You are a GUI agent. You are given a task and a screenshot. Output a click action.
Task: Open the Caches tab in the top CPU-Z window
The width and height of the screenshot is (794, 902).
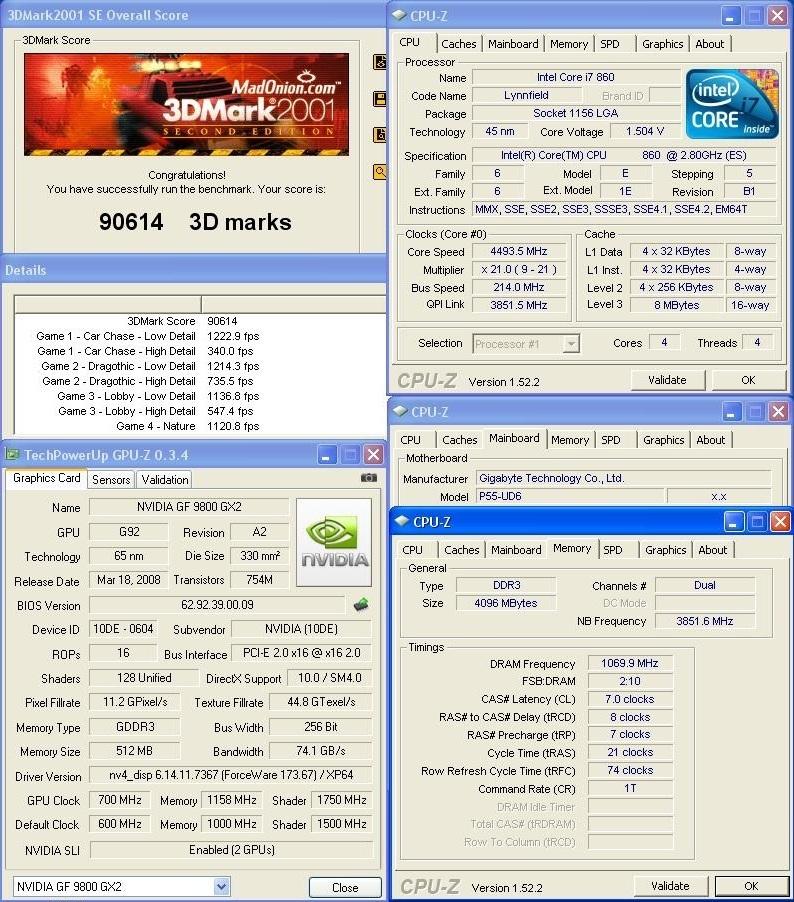pyautogui.click(x=459, y=44)
